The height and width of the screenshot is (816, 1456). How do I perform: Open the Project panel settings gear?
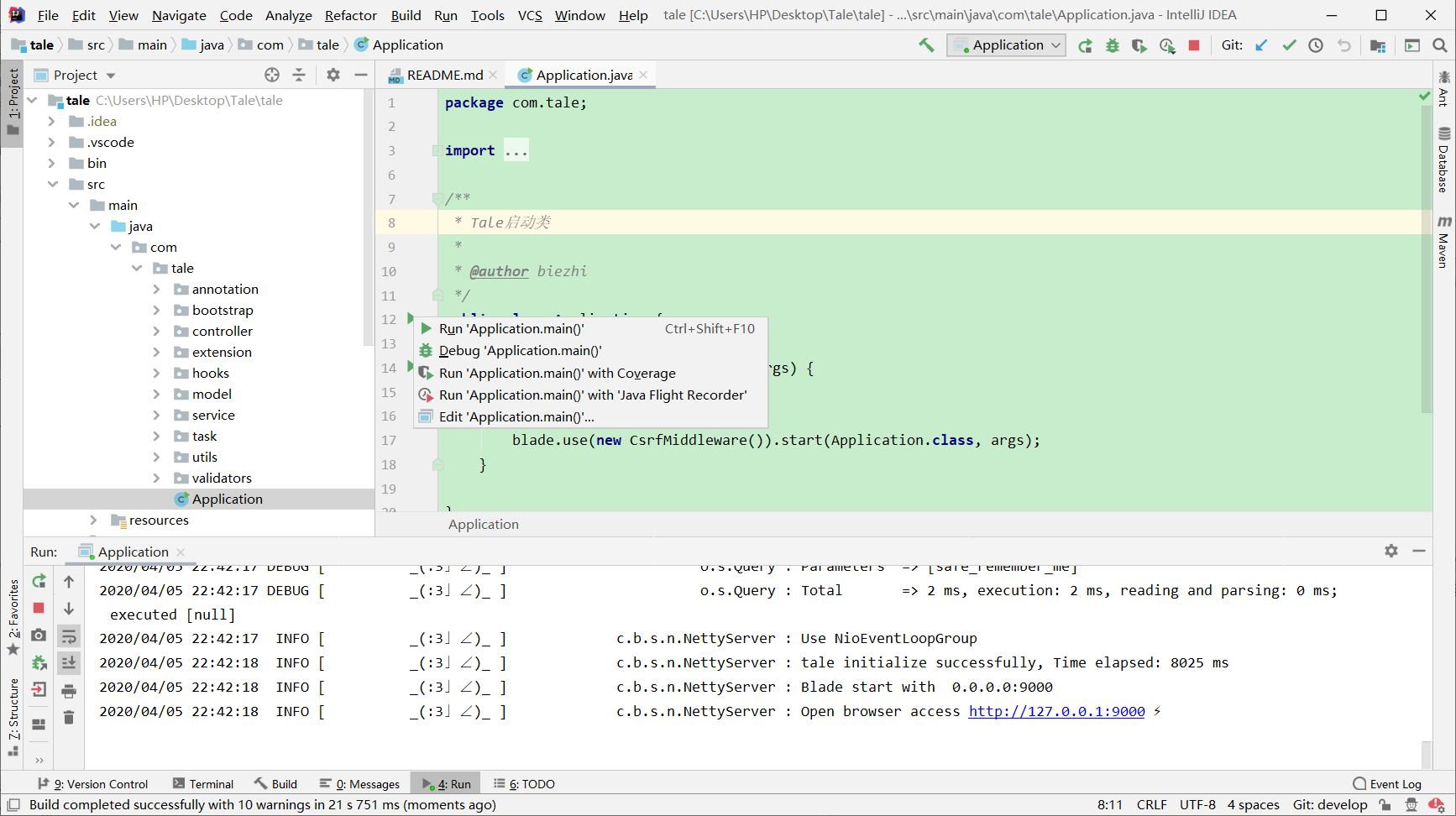coord(333,75)
